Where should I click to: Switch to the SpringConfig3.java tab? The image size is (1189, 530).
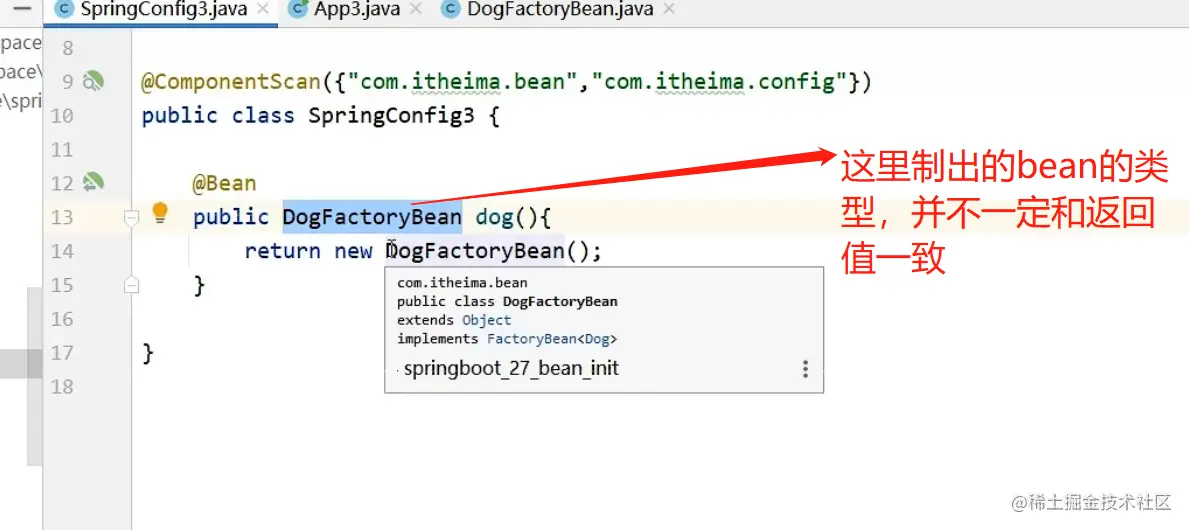click(162, 10)
